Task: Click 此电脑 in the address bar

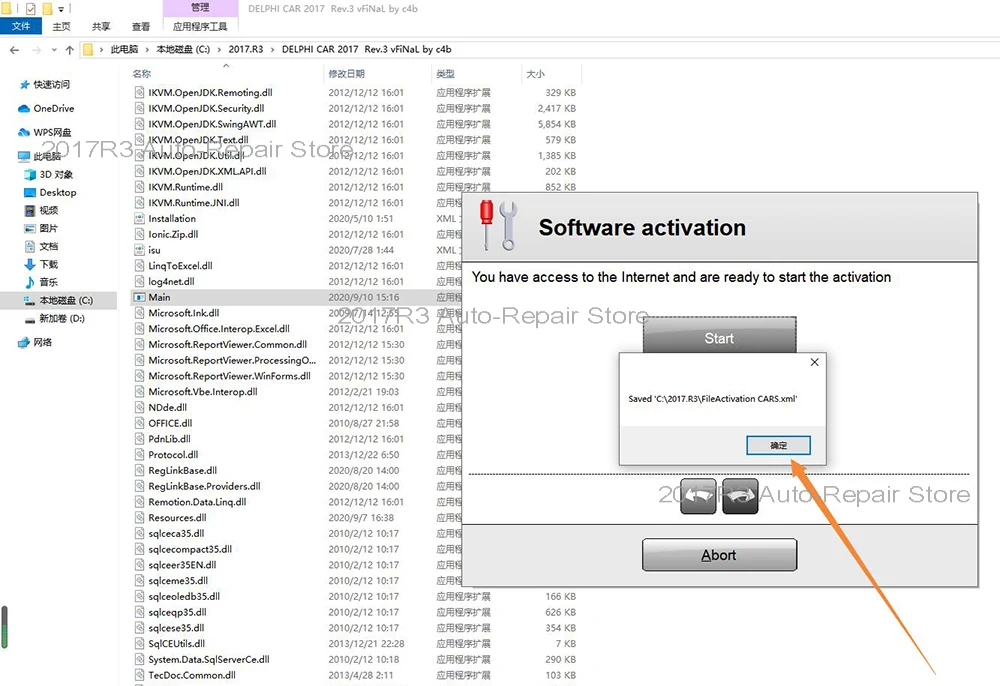Action: click(x=124, y=49)
